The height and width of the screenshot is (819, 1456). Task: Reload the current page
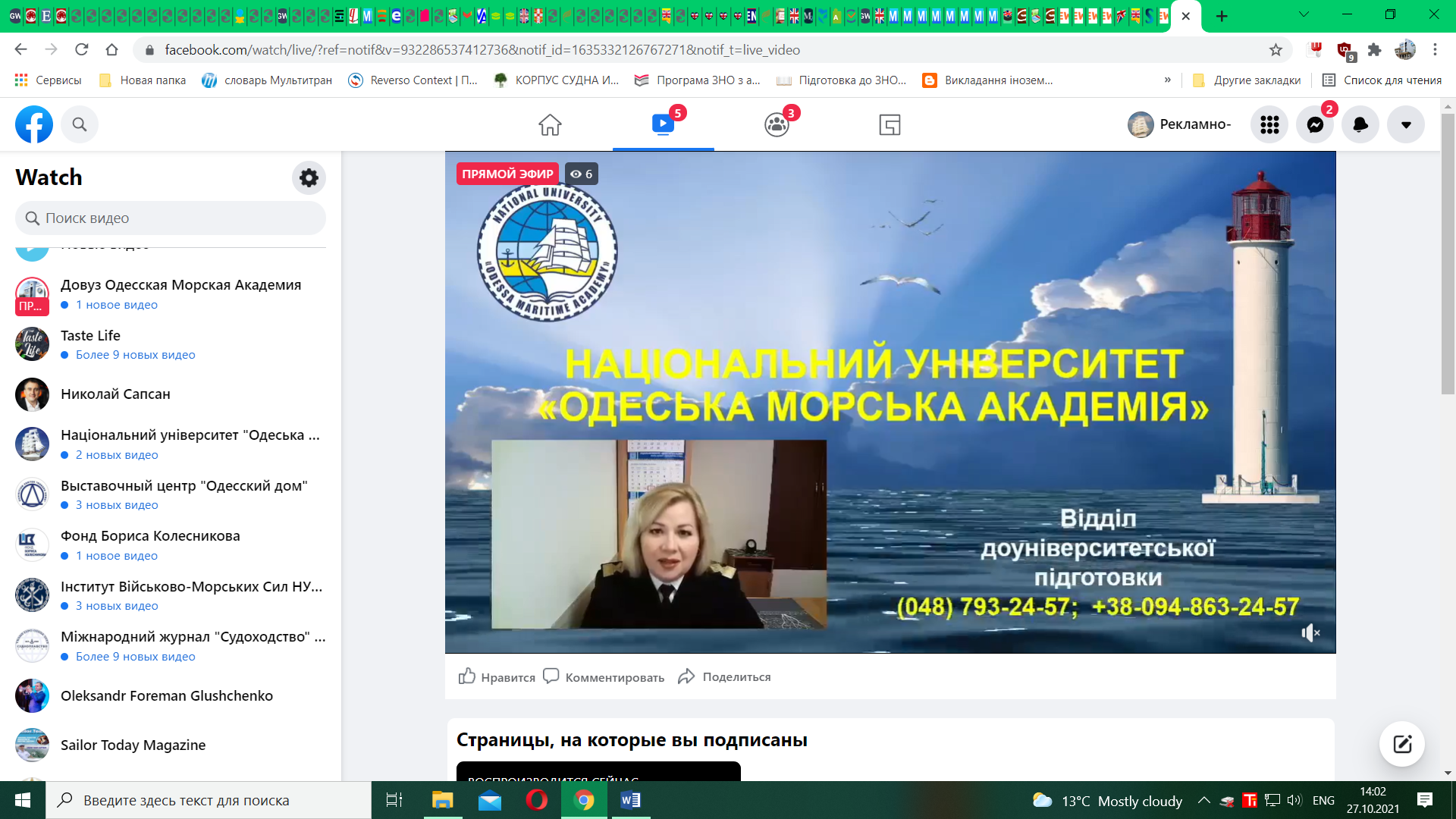pos(82,49)
